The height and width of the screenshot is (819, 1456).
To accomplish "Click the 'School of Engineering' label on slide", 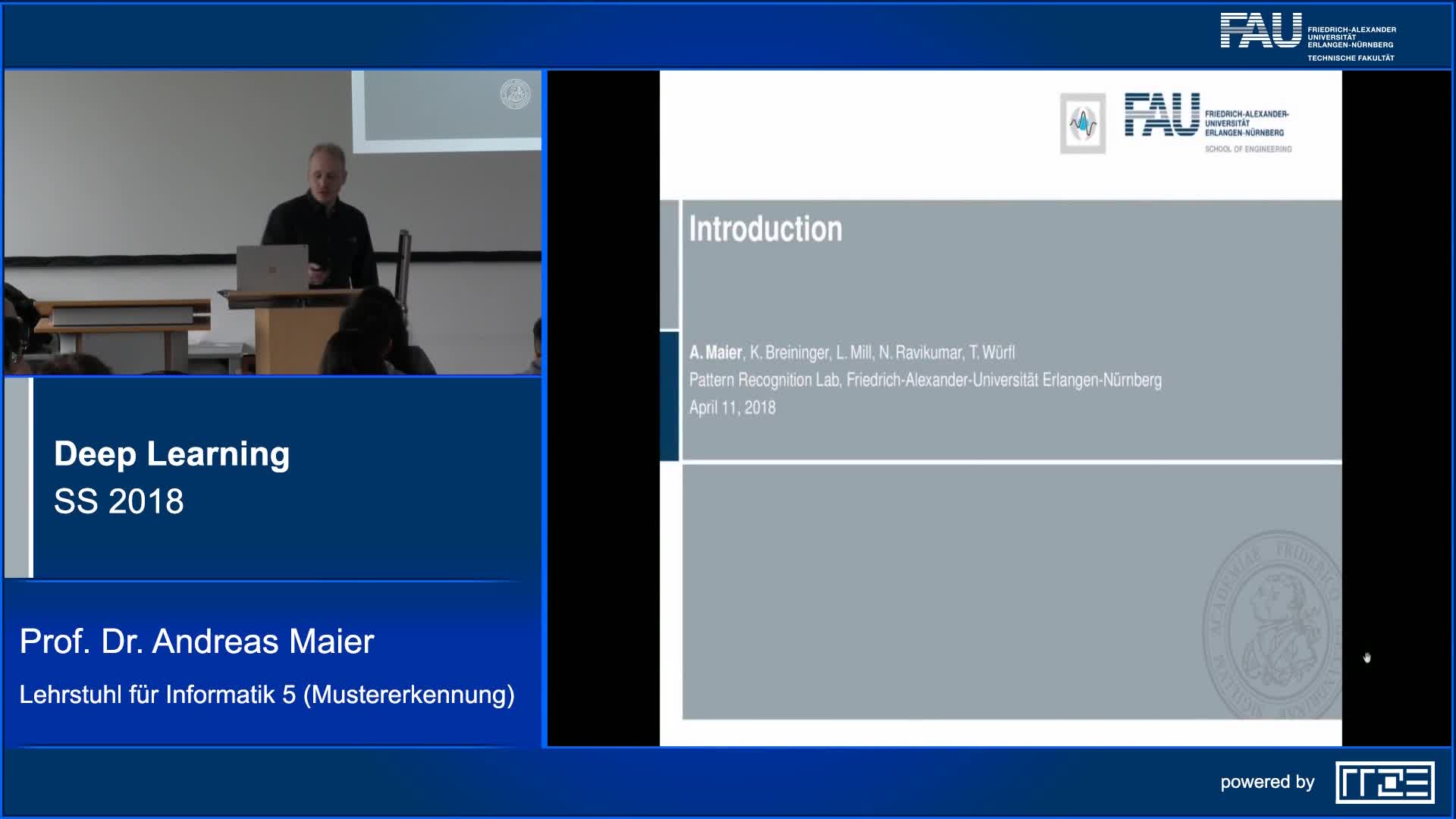I will pos(1247,149).
